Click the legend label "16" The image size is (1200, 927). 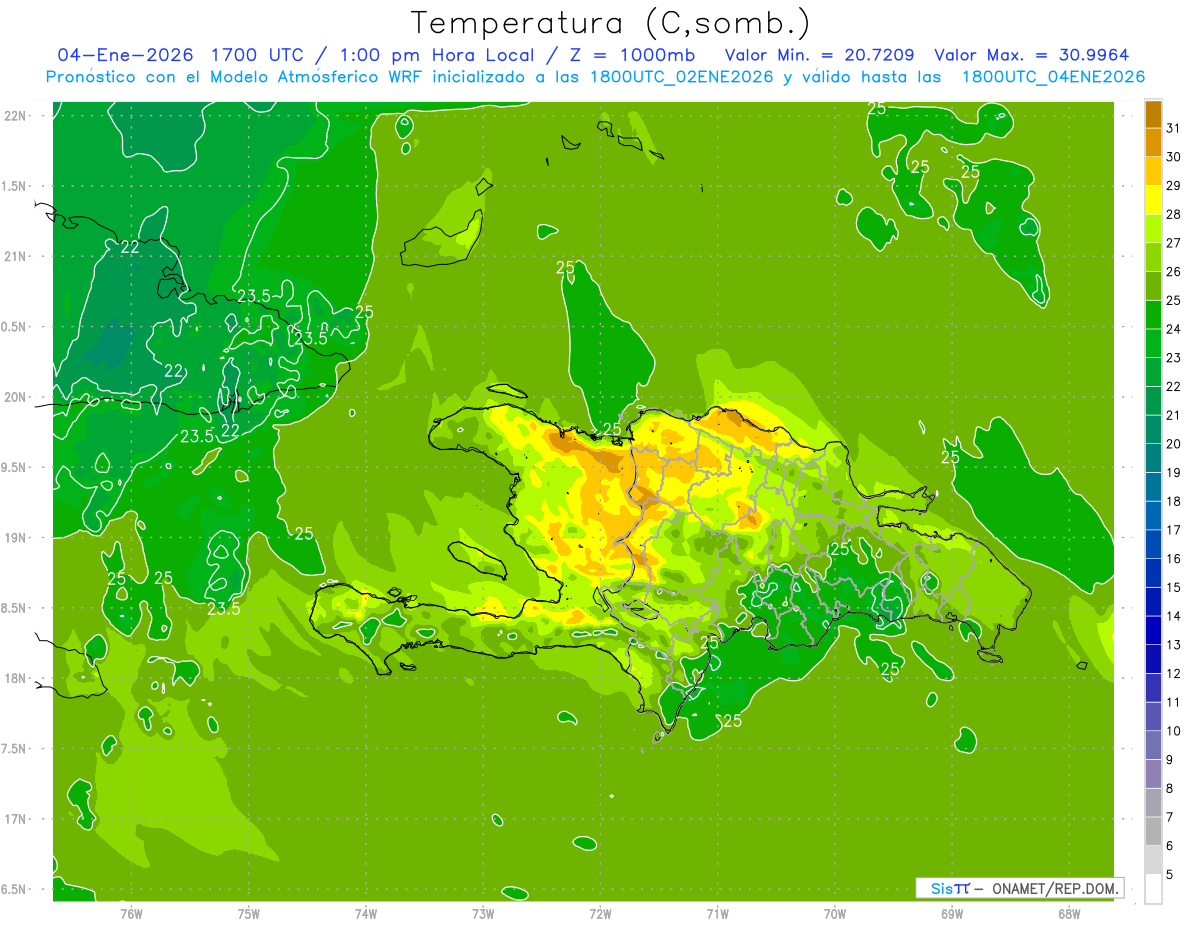pos(1173,559)
